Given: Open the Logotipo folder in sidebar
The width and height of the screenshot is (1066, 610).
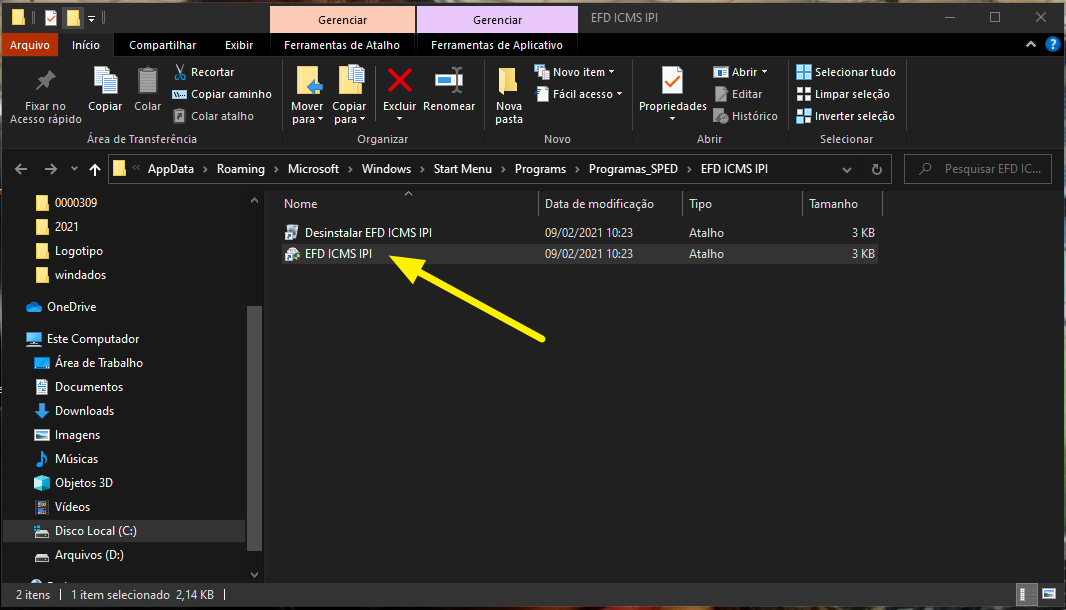Looking at the screenshot, I should [78, 251].
